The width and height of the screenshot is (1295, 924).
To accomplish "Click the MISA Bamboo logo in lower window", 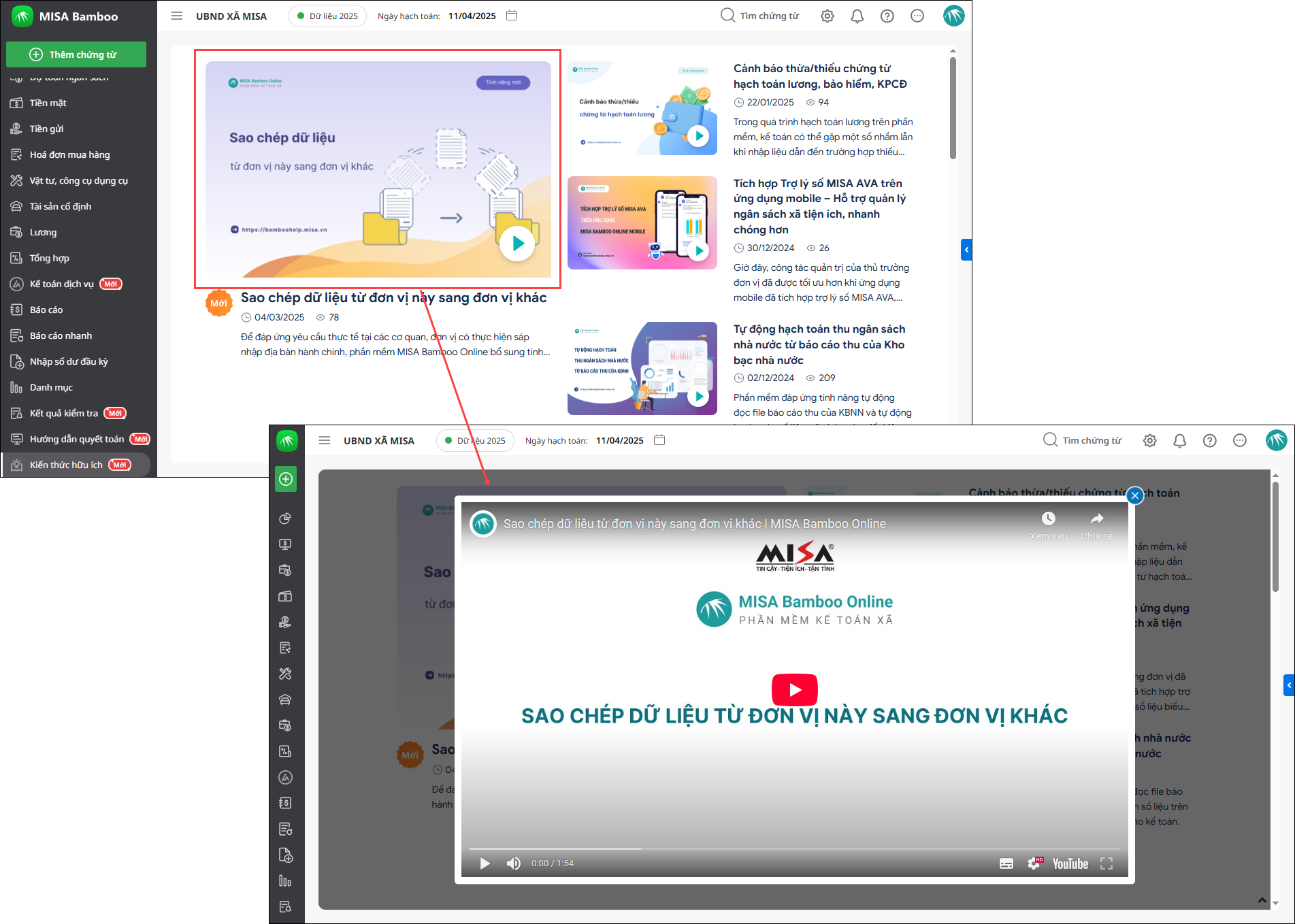I will click(x=286, y=441).
